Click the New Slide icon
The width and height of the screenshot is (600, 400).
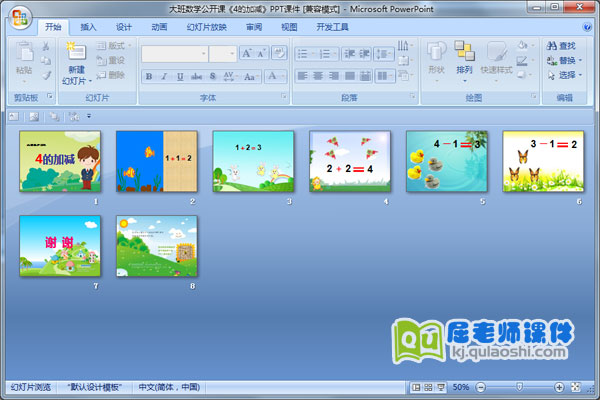[x=76, y=51]
